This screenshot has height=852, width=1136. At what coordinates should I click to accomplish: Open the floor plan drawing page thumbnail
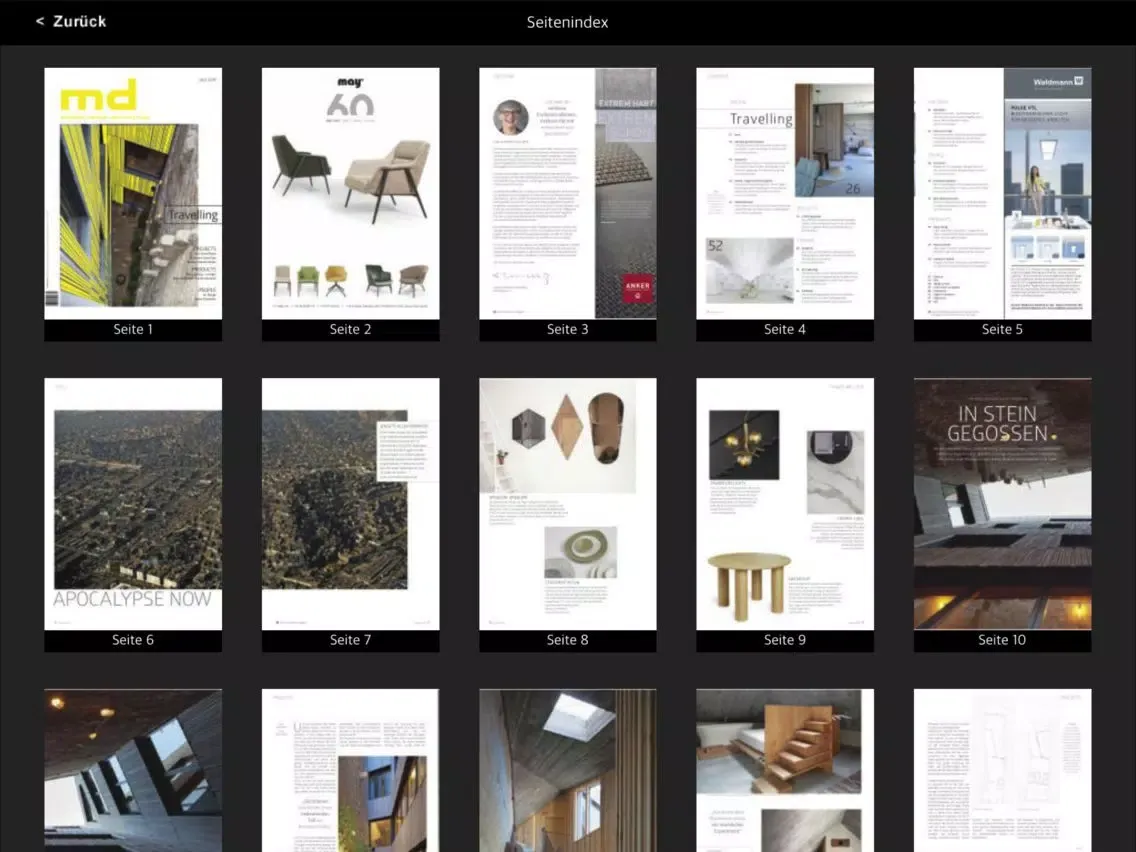(x=1003, y=770)
